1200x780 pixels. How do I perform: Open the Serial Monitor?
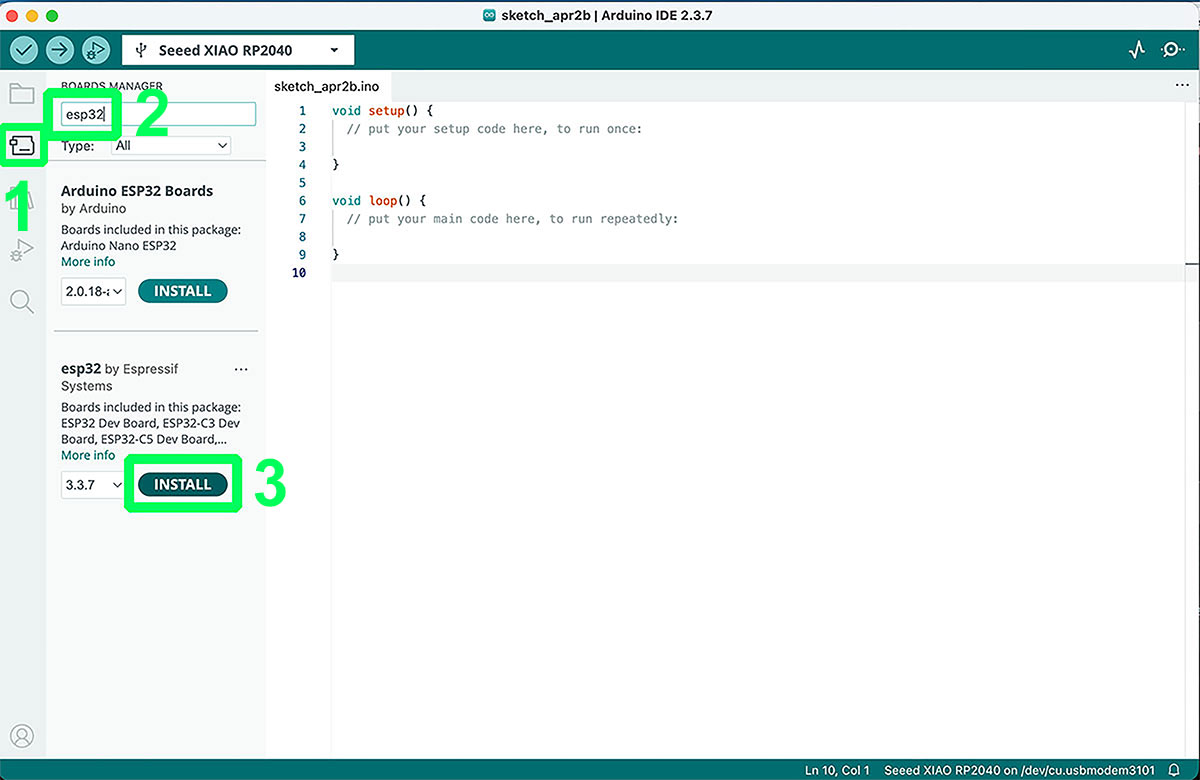coord(1172,49)
